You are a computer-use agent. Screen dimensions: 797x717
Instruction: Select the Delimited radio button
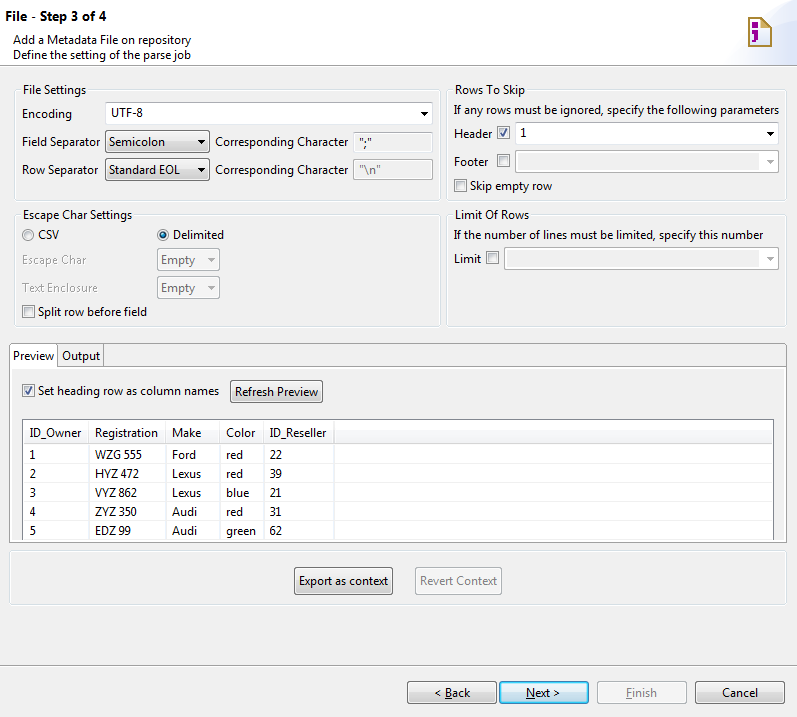[163, 235]
